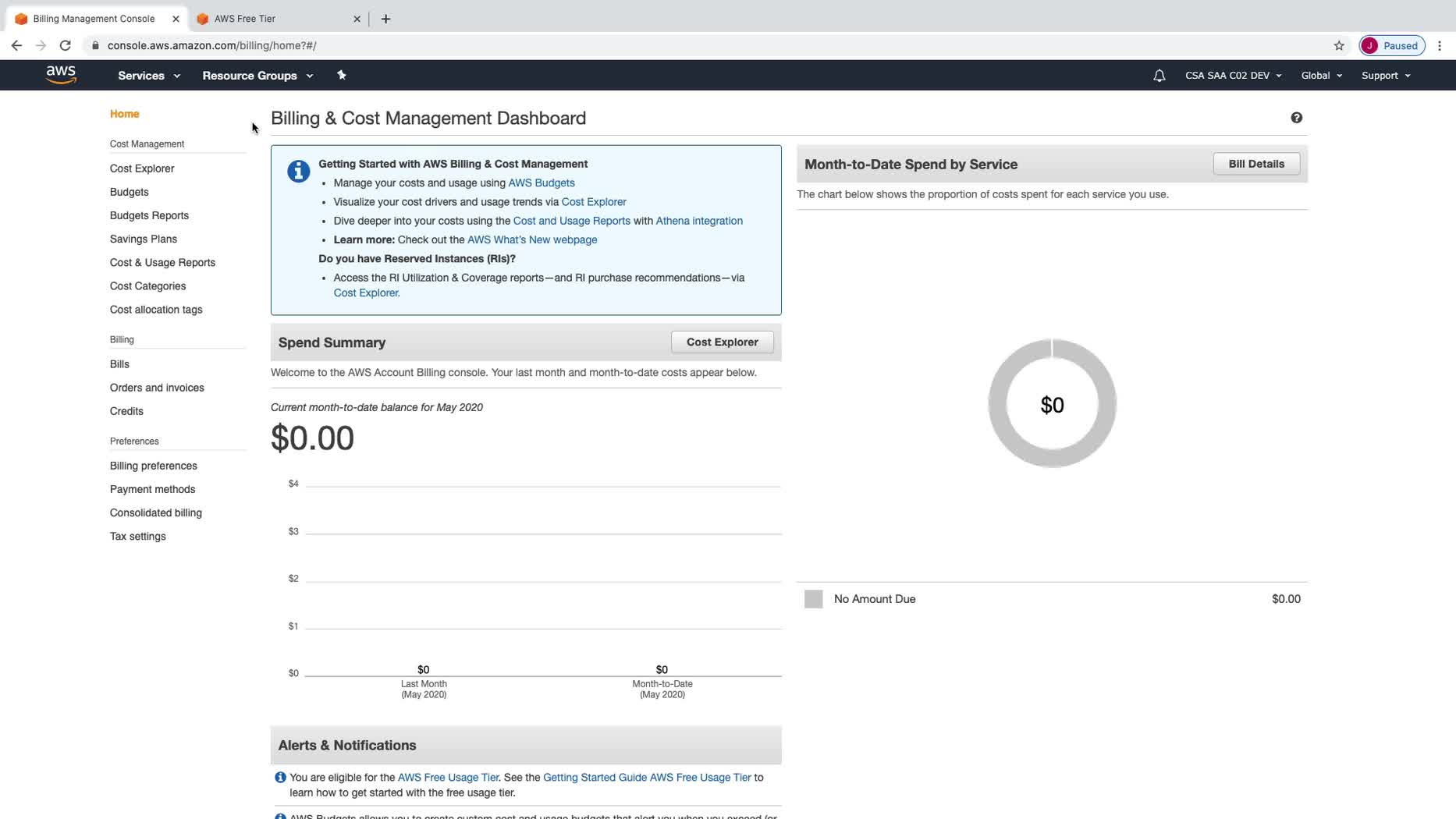
Task: Select Cost allocation tags
Action: [x=156, y=309]
